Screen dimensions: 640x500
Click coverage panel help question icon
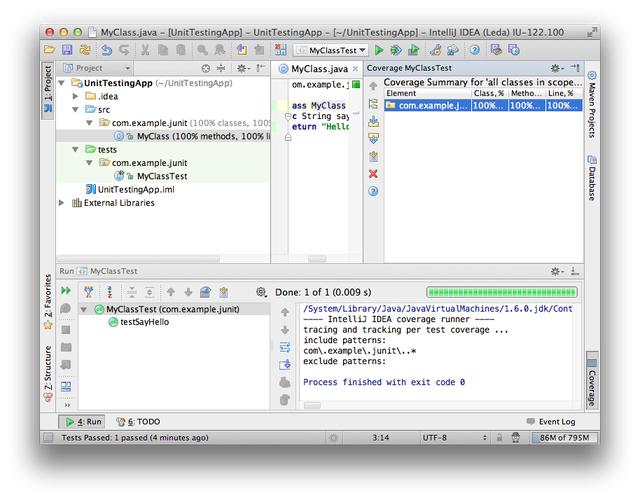[x=373, y=191]
